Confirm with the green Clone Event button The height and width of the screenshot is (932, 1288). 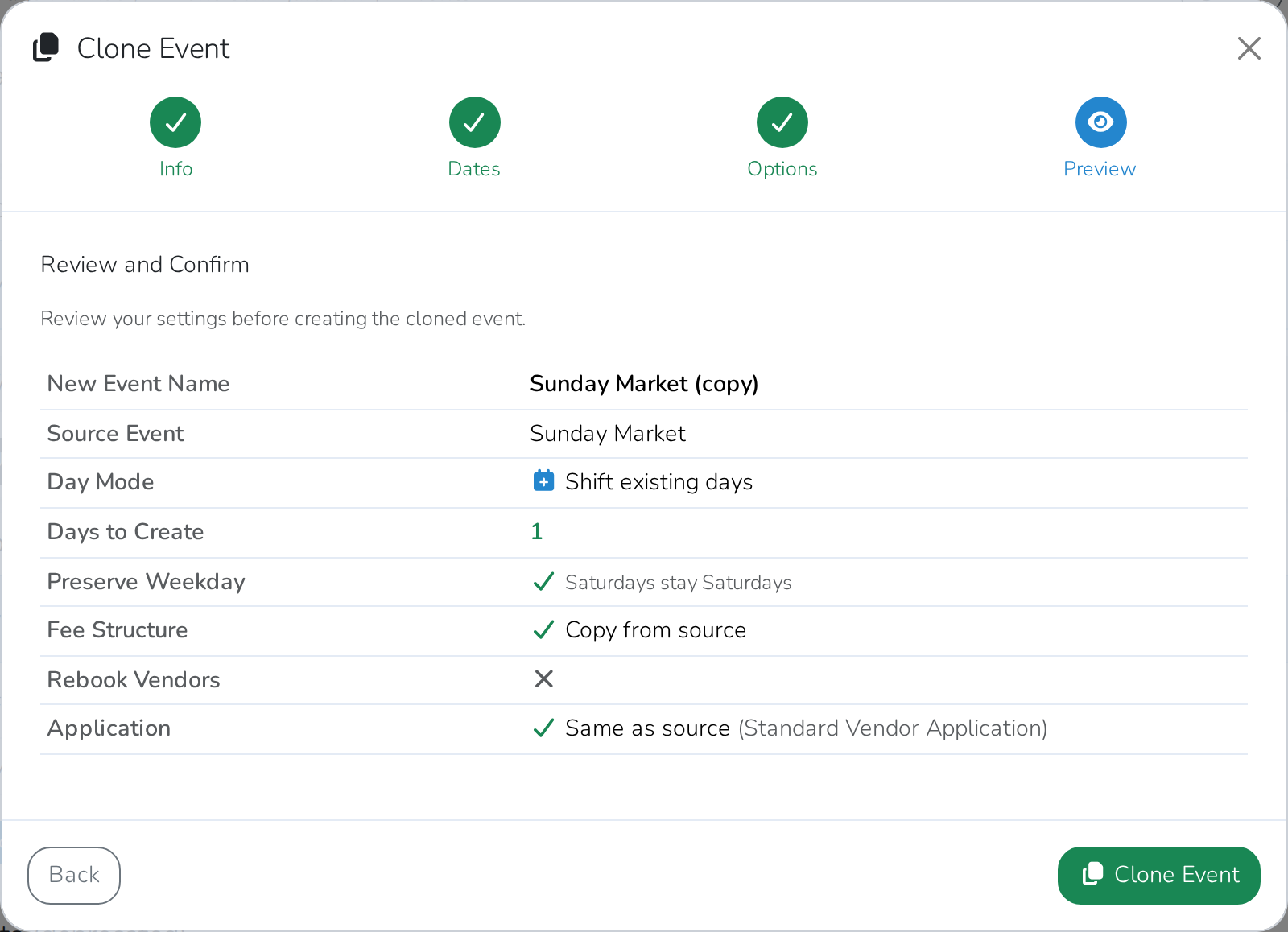pos(1158,875)
